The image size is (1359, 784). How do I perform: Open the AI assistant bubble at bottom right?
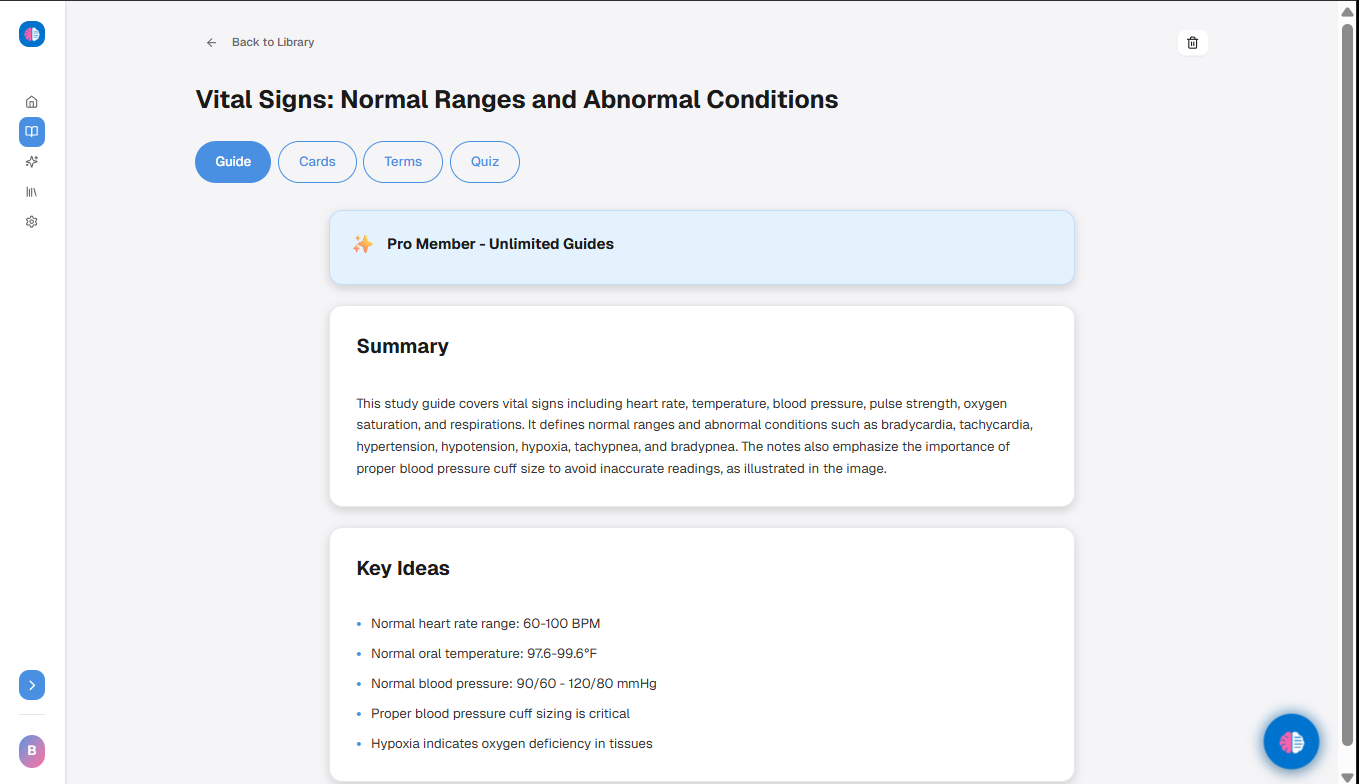(1291, 741)
